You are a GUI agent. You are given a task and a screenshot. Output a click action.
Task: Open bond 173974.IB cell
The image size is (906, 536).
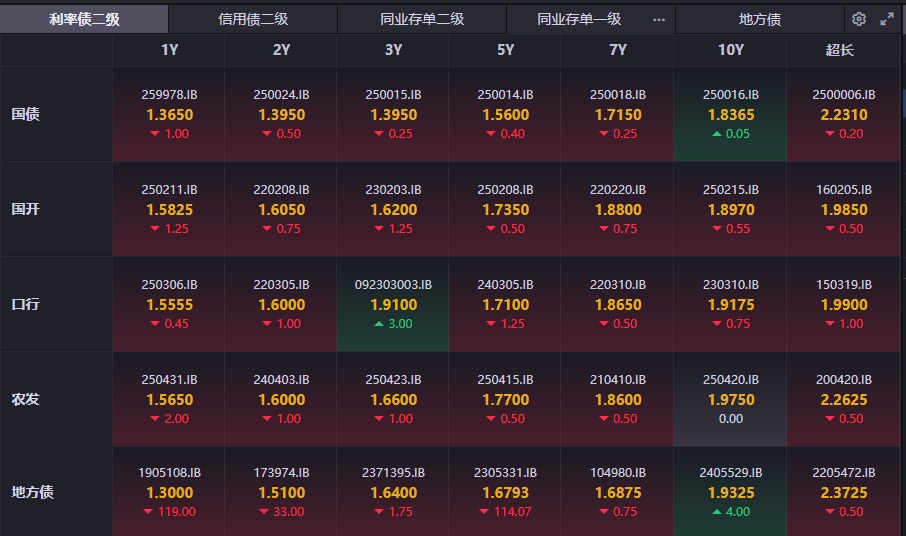281,492
